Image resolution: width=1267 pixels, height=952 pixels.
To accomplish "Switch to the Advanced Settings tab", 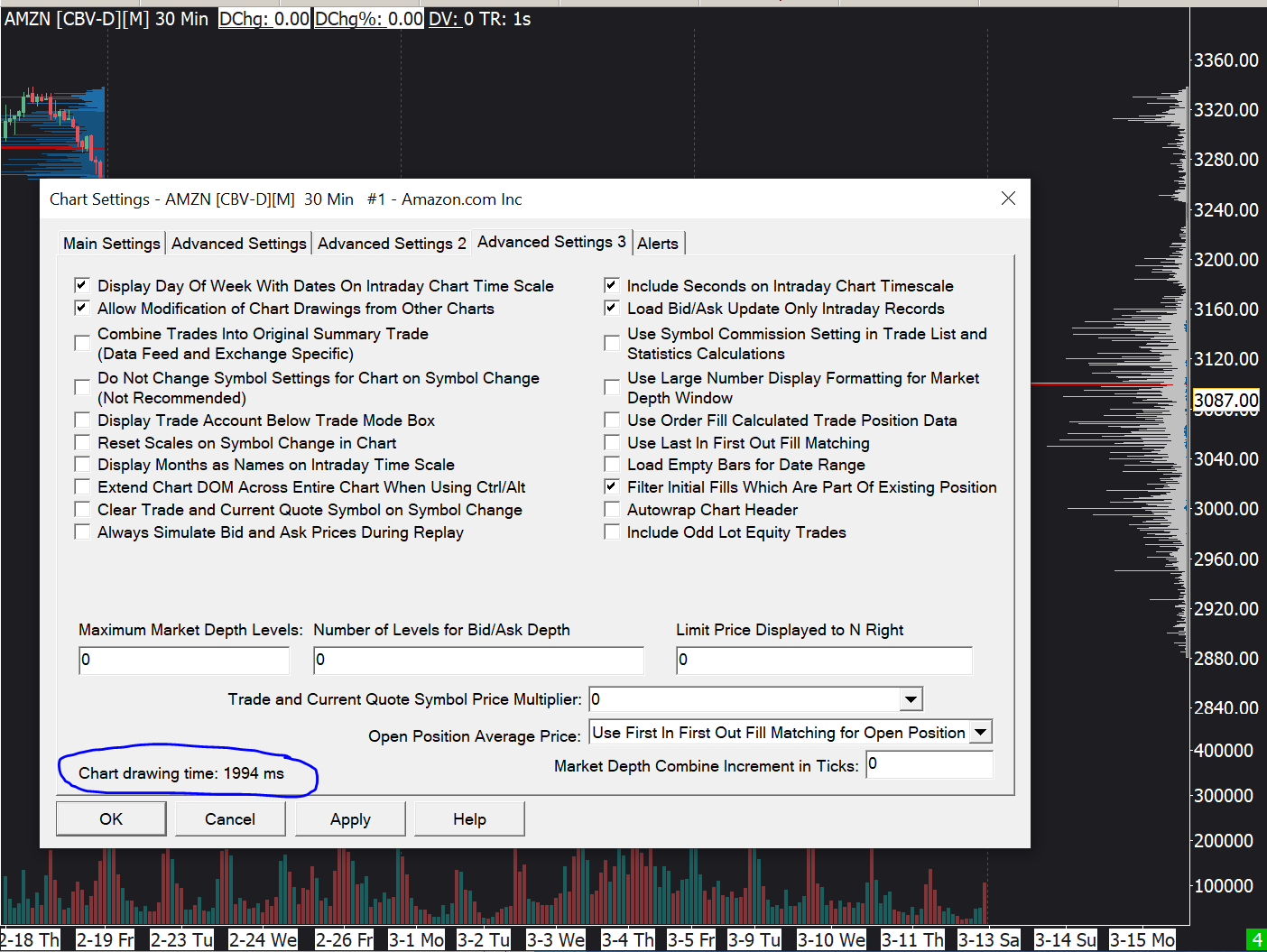I will (x=239, y=243).
